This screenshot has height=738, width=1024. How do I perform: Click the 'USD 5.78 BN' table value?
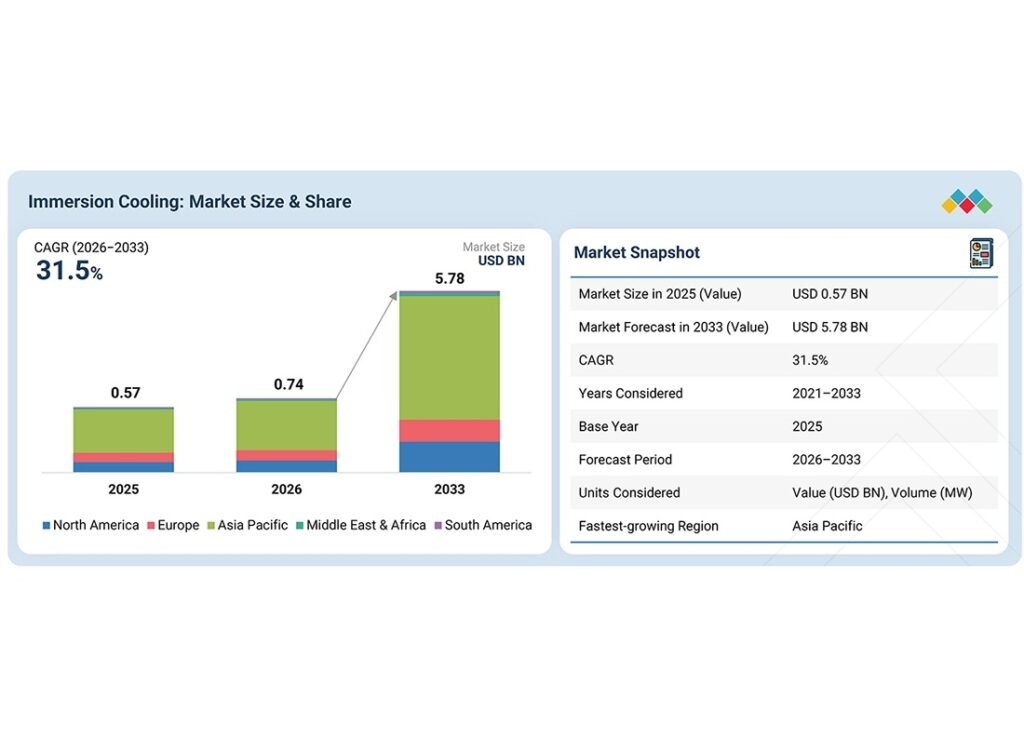(830, 327)
